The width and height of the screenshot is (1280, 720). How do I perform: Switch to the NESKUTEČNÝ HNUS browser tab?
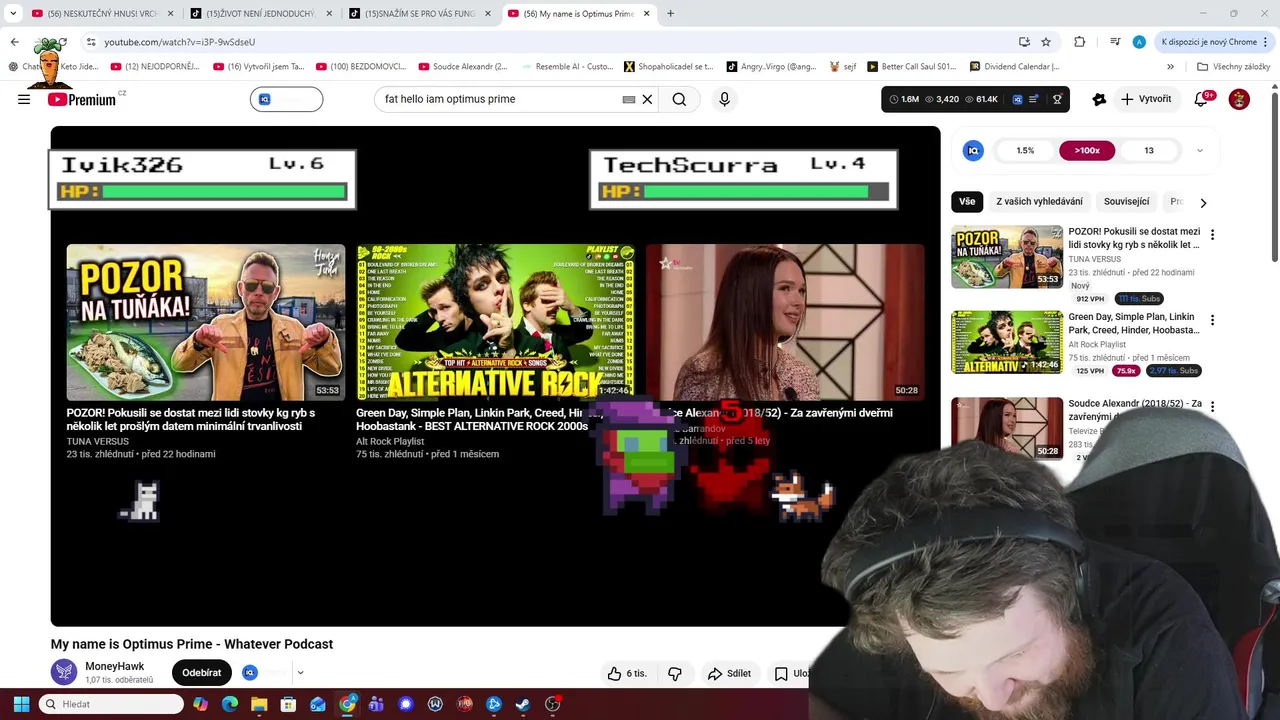(100, 14)
